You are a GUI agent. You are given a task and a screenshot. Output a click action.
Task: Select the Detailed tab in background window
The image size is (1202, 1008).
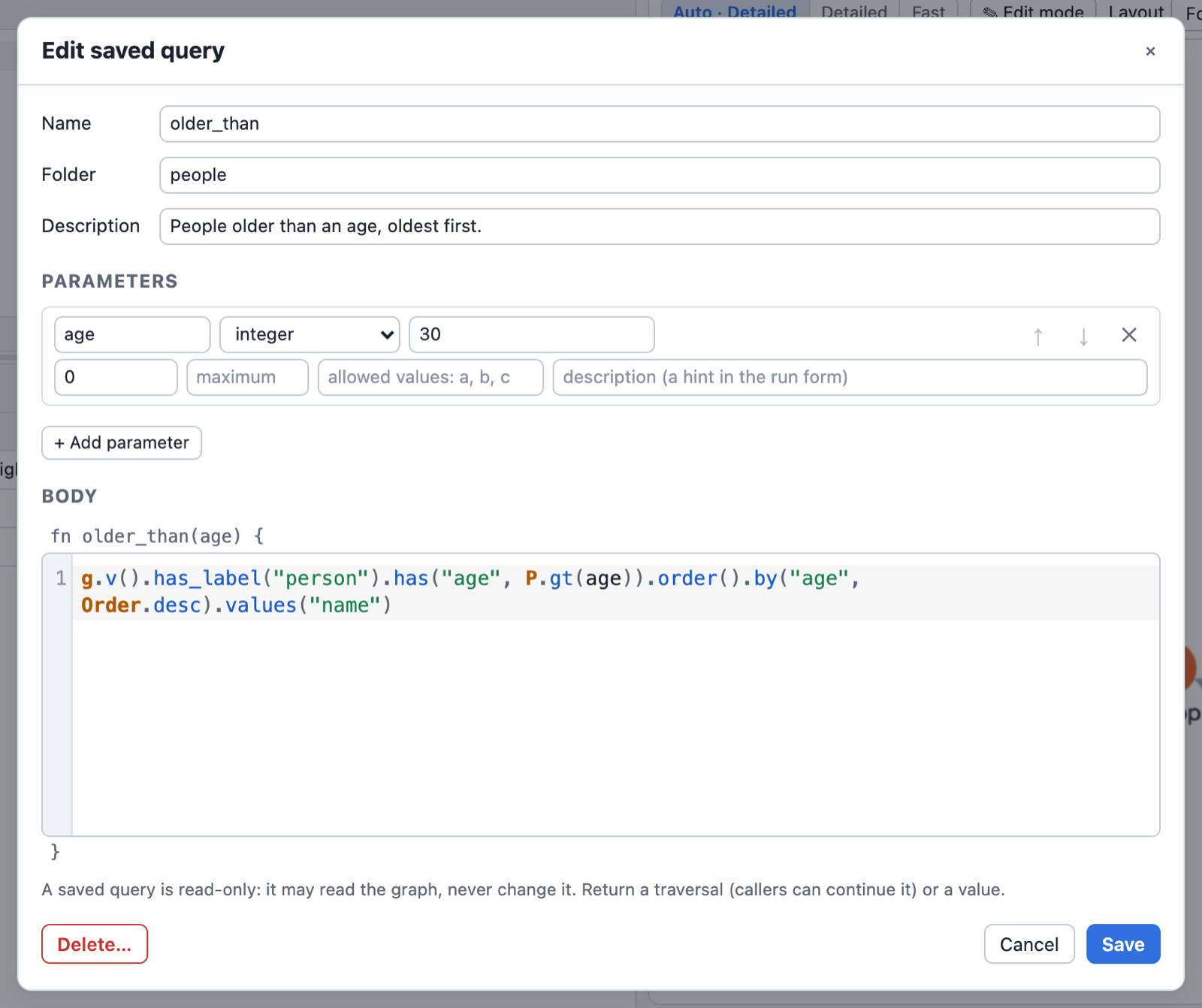(x=854, y=11)
